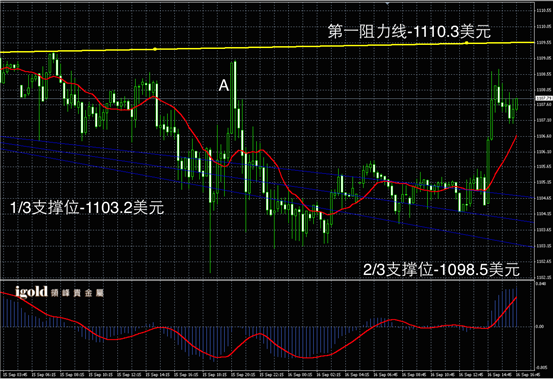Click the igold logo in indicator pane
553x379 pixels.
59,292
